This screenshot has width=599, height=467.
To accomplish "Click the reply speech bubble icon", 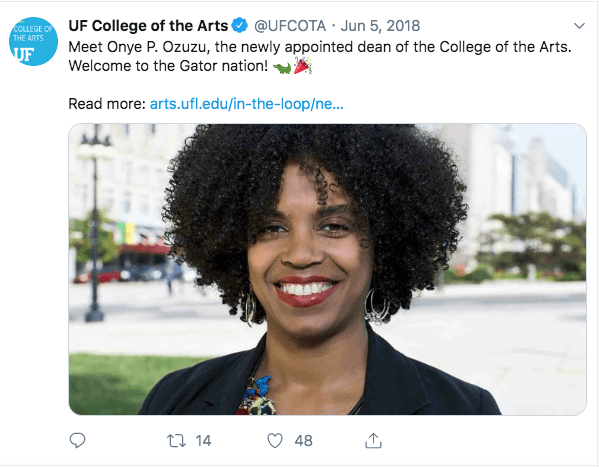I will pos(78,441).
